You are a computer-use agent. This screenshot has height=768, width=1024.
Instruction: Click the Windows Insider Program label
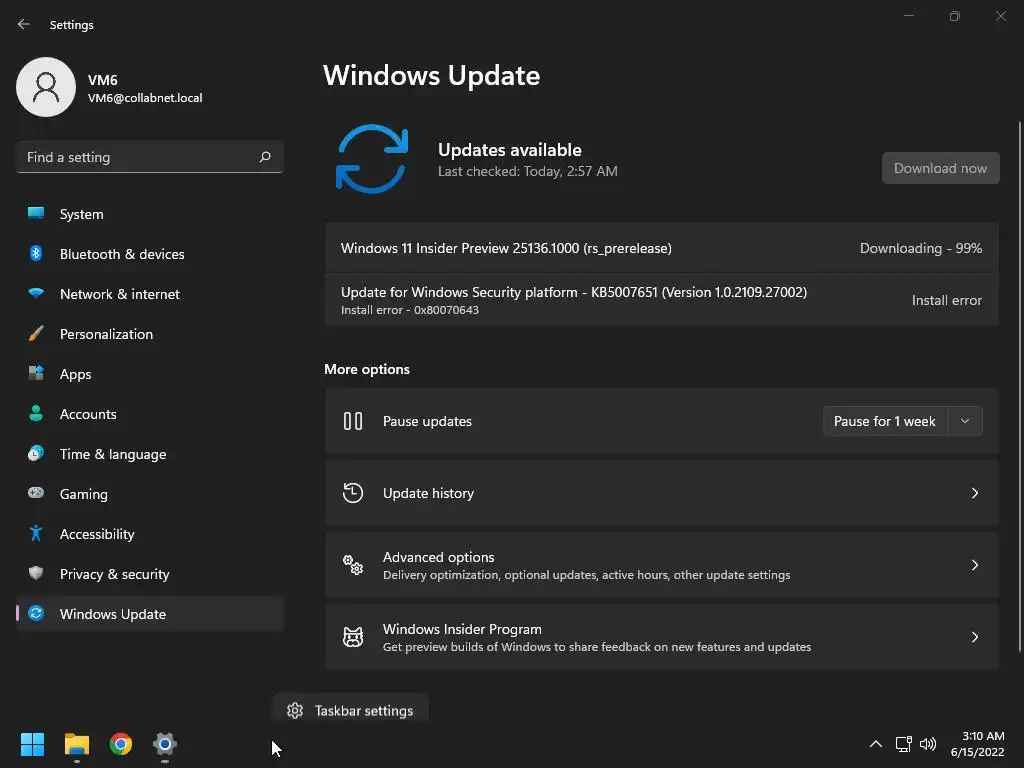click(x=462, y=629)
